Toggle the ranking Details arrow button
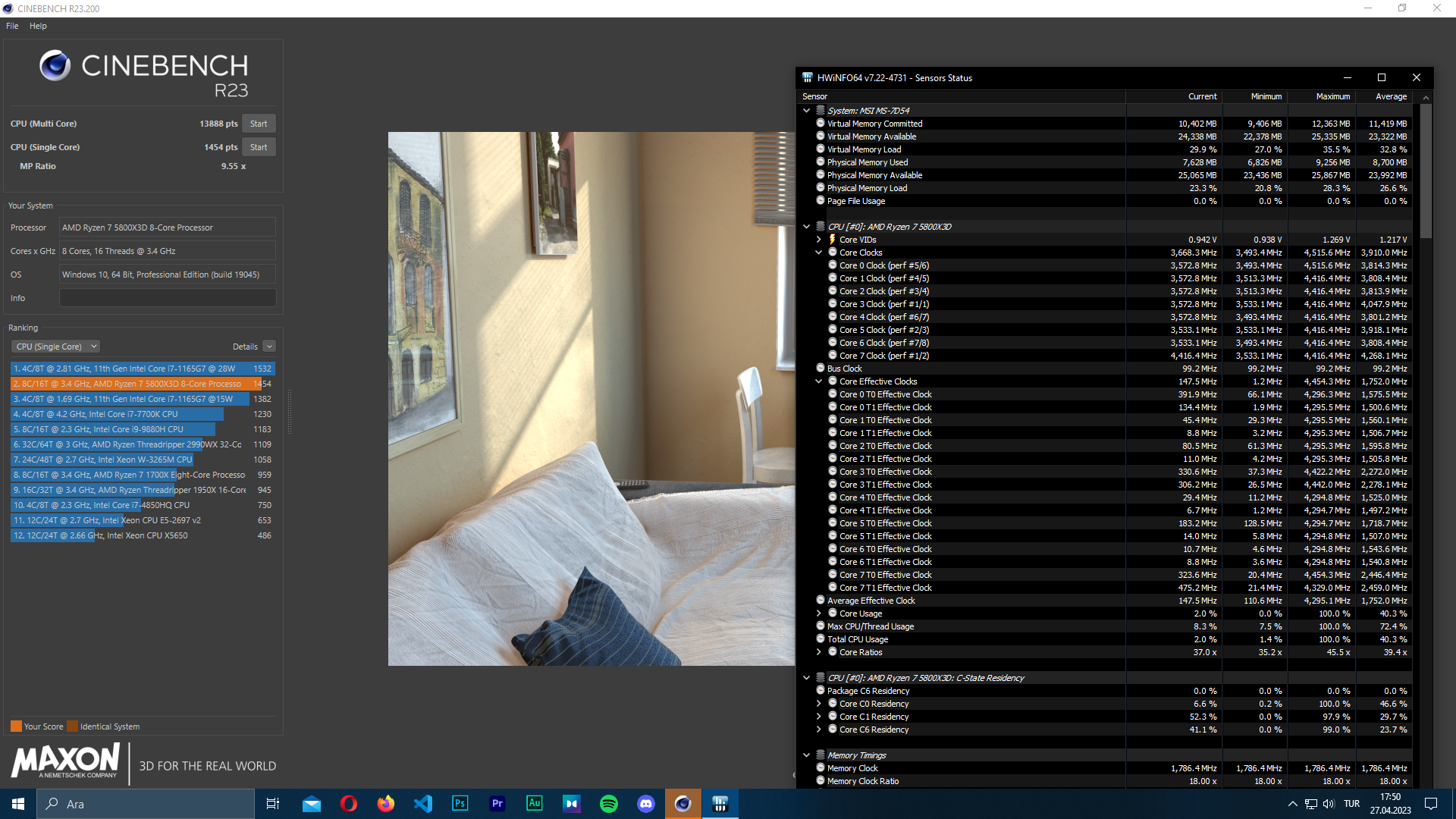 269,347
